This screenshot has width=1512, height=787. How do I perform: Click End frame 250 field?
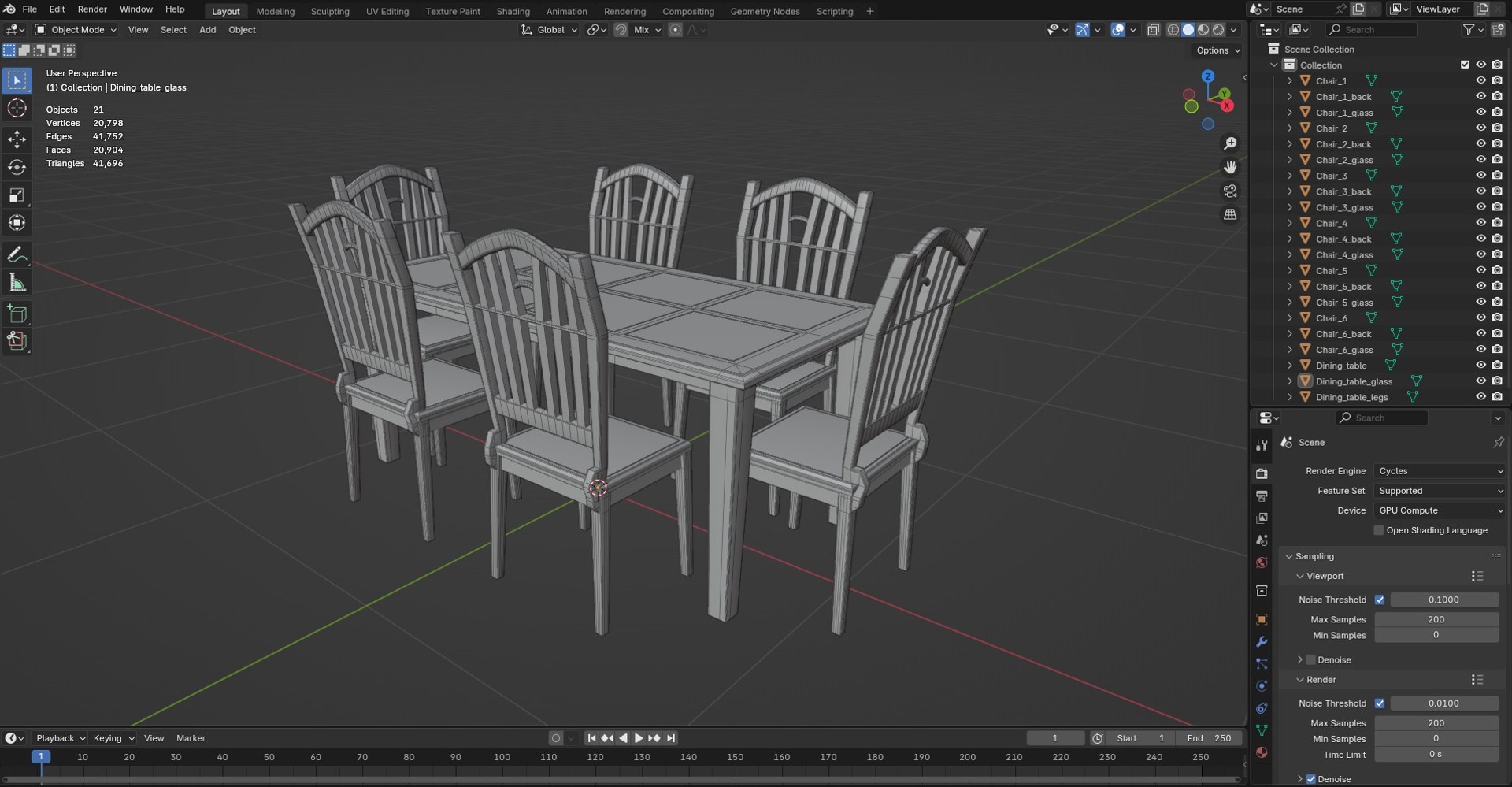tap(1209, 738)
